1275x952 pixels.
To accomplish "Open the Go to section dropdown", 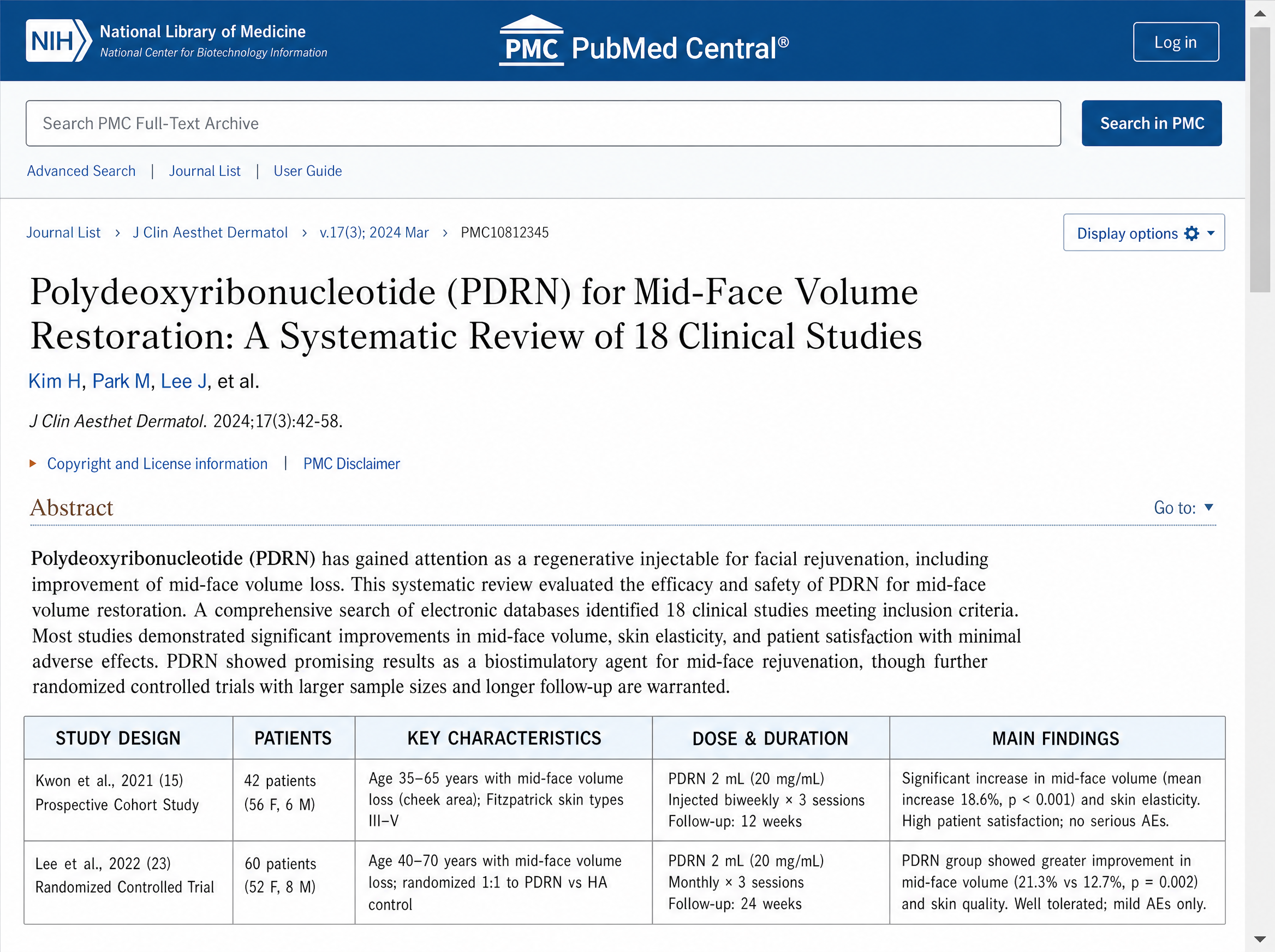I will 1183,508.
